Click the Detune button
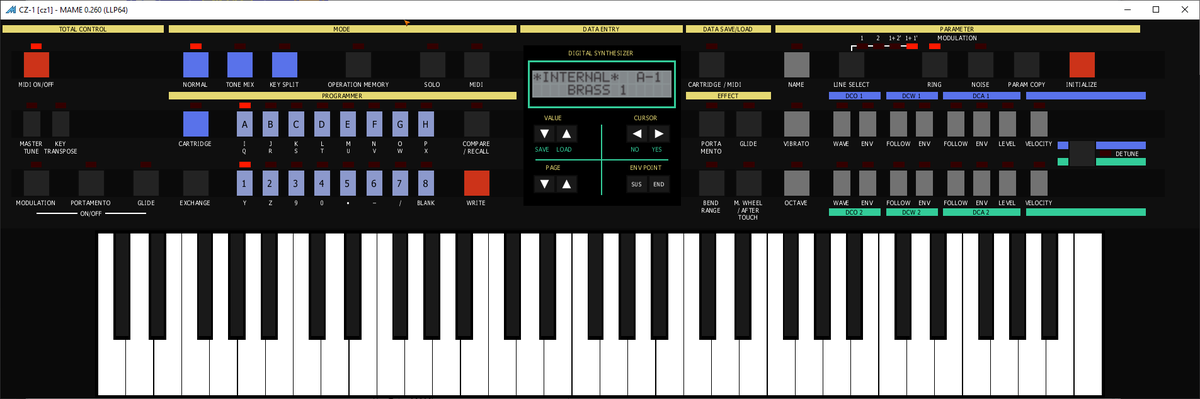Image resolution: width=1200 pixels, height=399 pixels. point(1082,153)
